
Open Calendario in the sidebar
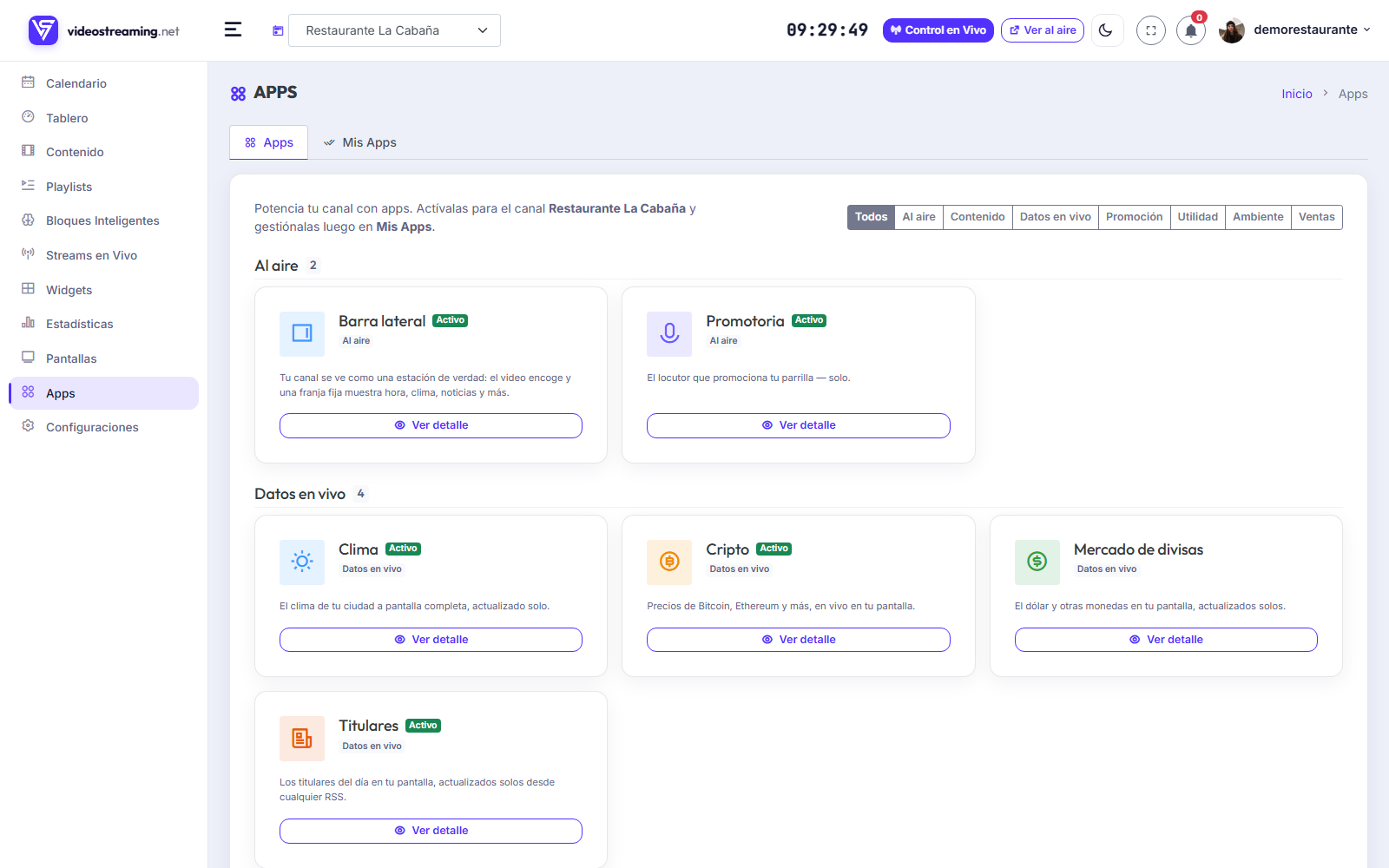click(x=103, y=83)
